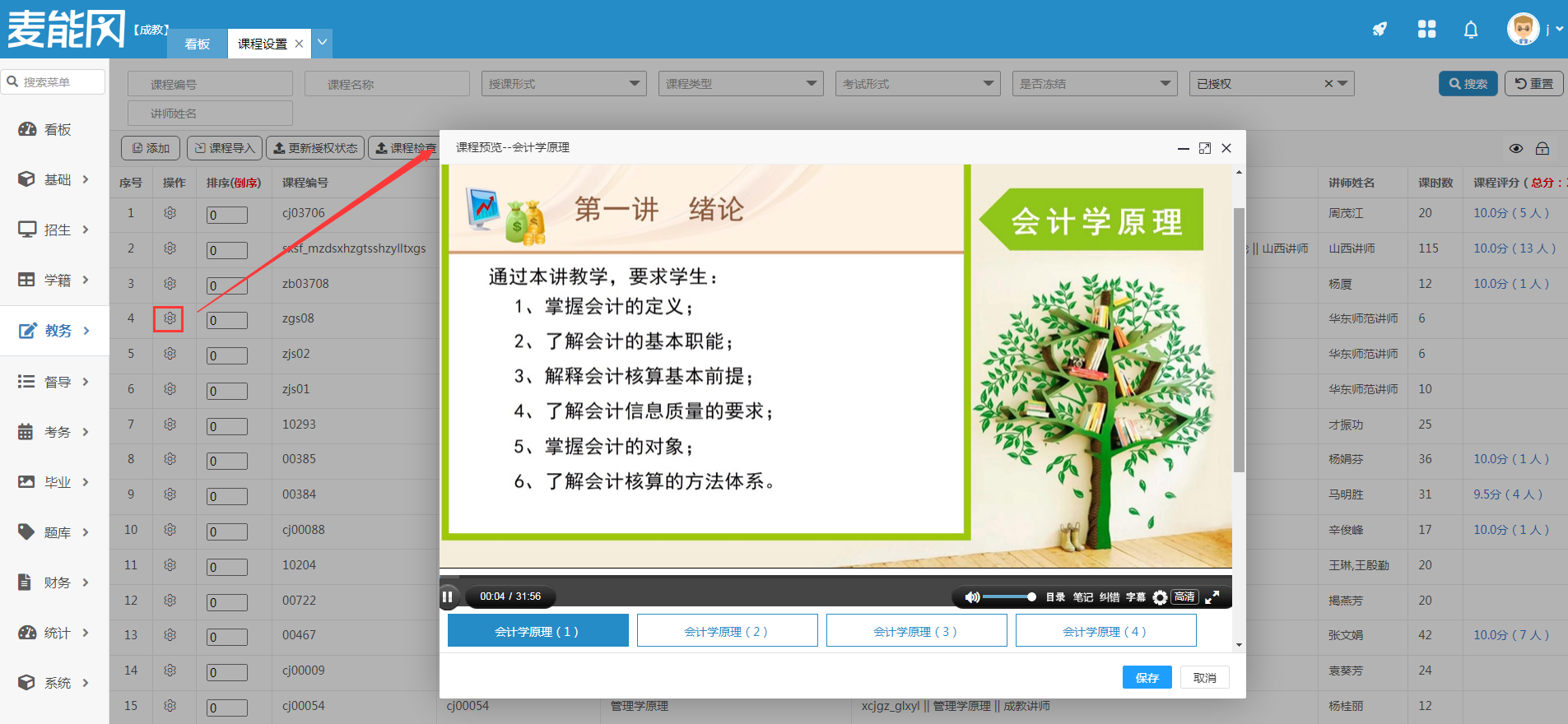Screen dimensions: 1568x724
Task: Select the 会计学原理 (2) chapter tab
Action: tap(727, 631)
